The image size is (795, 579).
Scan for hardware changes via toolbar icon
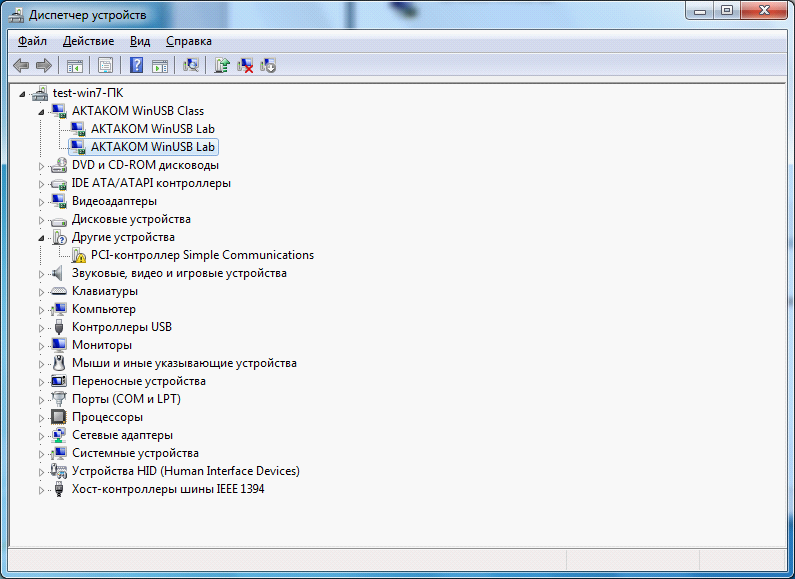(191, 65)
